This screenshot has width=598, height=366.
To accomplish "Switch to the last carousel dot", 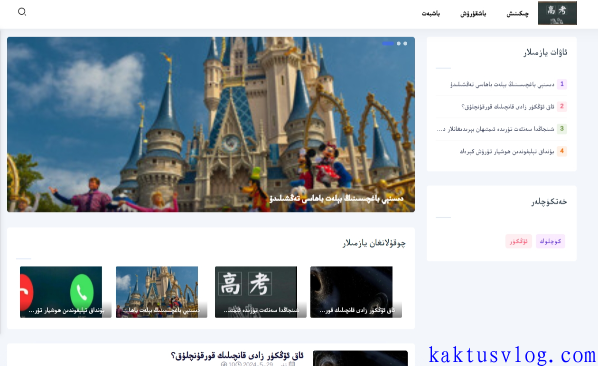I will click(x=405, y=43).
